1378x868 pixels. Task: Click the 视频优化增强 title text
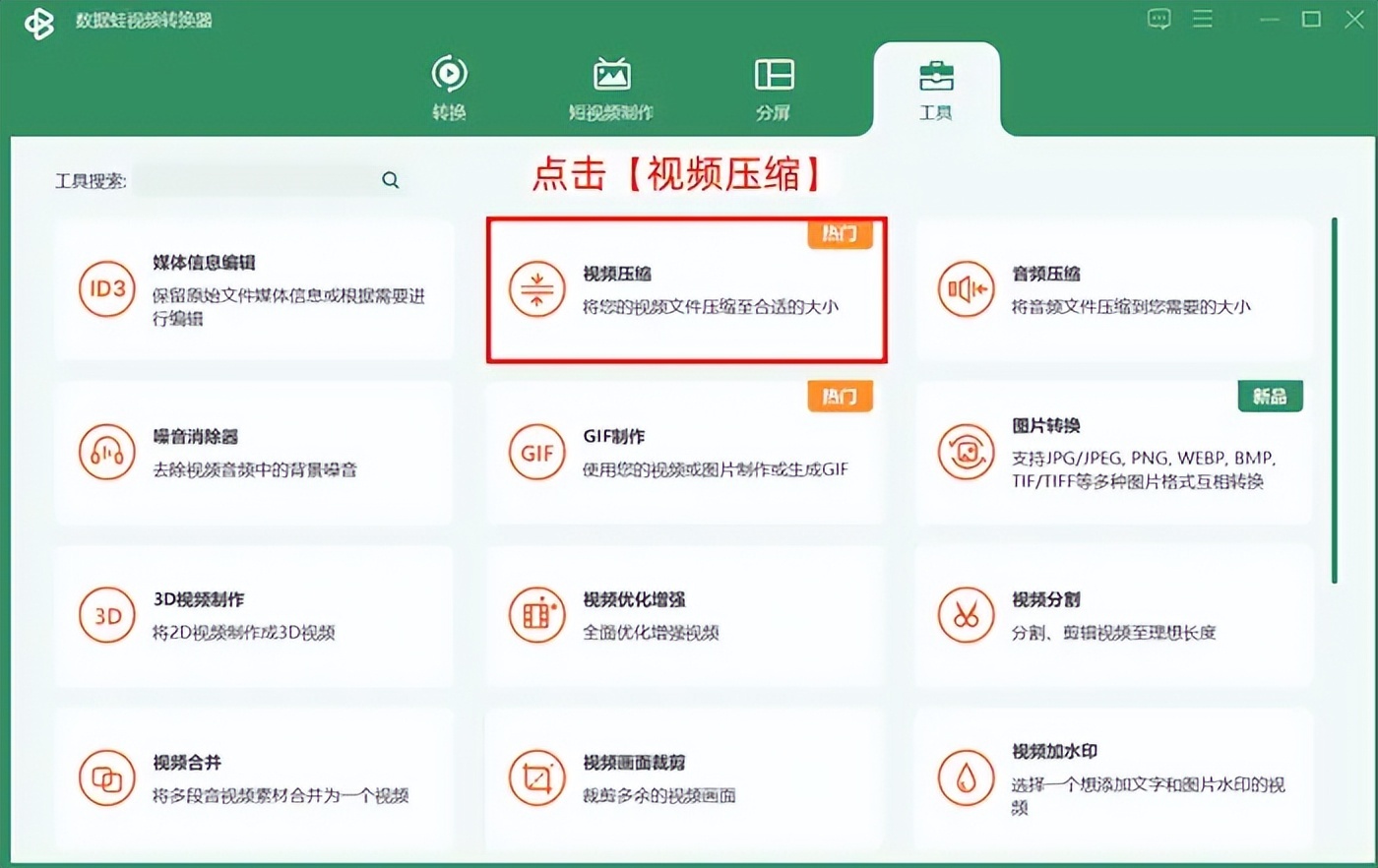[x=634, y=599]
